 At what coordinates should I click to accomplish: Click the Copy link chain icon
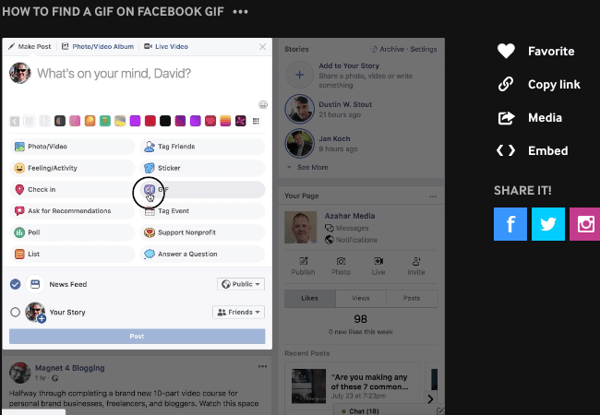pos(506,84)
